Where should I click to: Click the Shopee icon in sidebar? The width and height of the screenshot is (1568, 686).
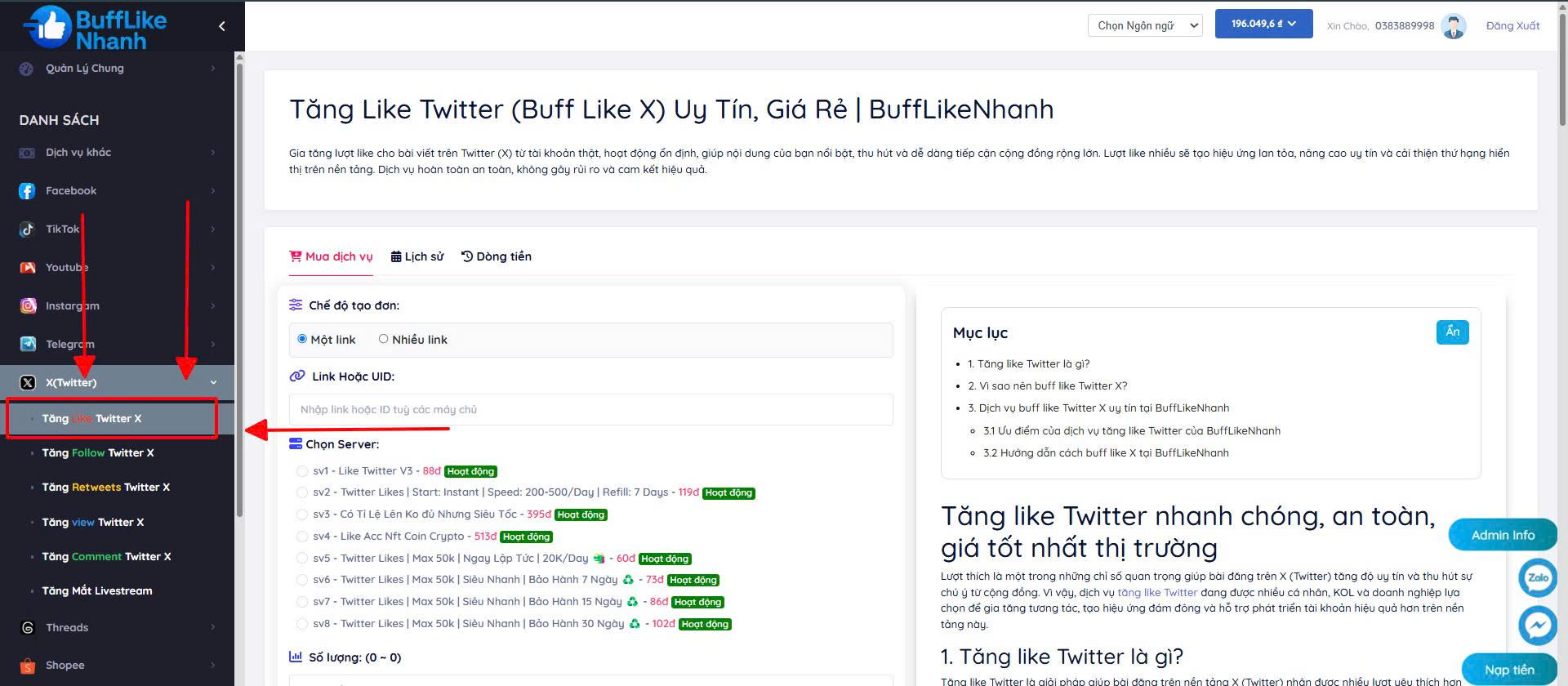pyautogui.click(x=28, y=666)
